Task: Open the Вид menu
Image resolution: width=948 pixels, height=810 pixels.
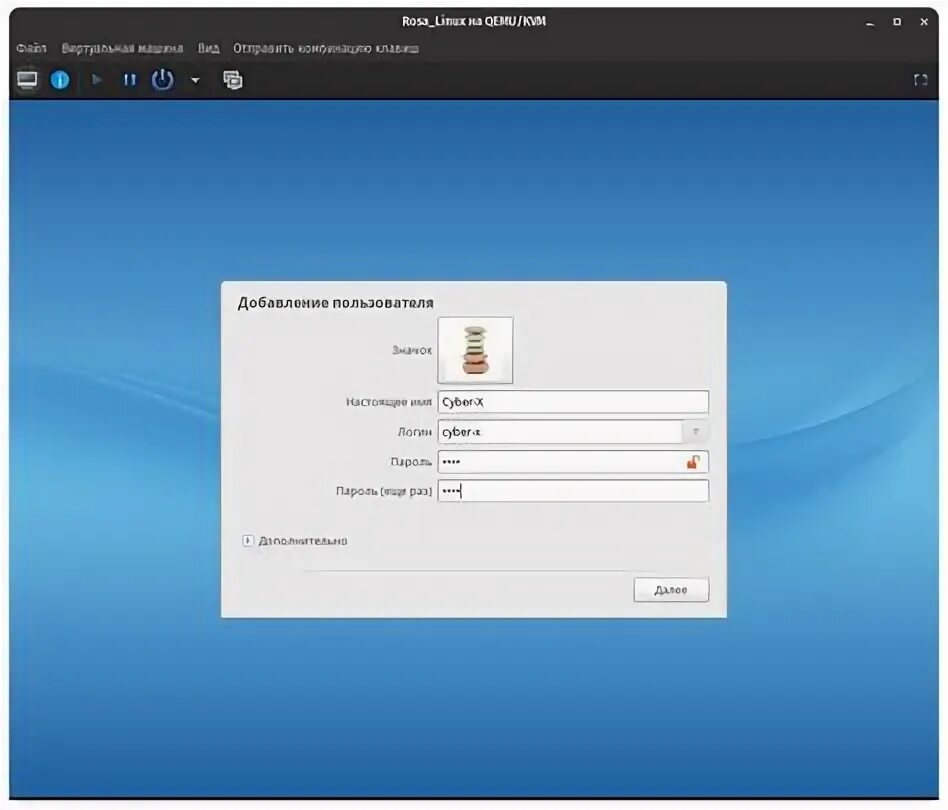Action: click(209, 48)
